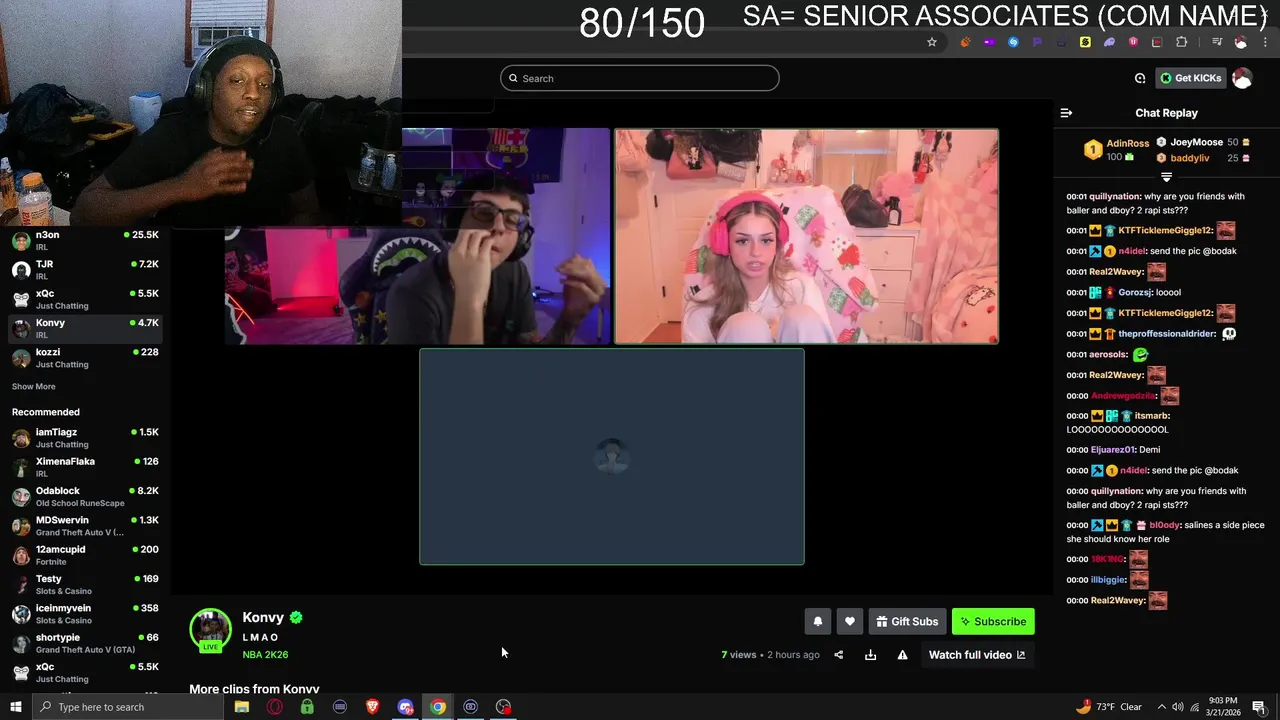Click the purple P extension icon
1280x720 pixels.
click(x=1037, y=42)
